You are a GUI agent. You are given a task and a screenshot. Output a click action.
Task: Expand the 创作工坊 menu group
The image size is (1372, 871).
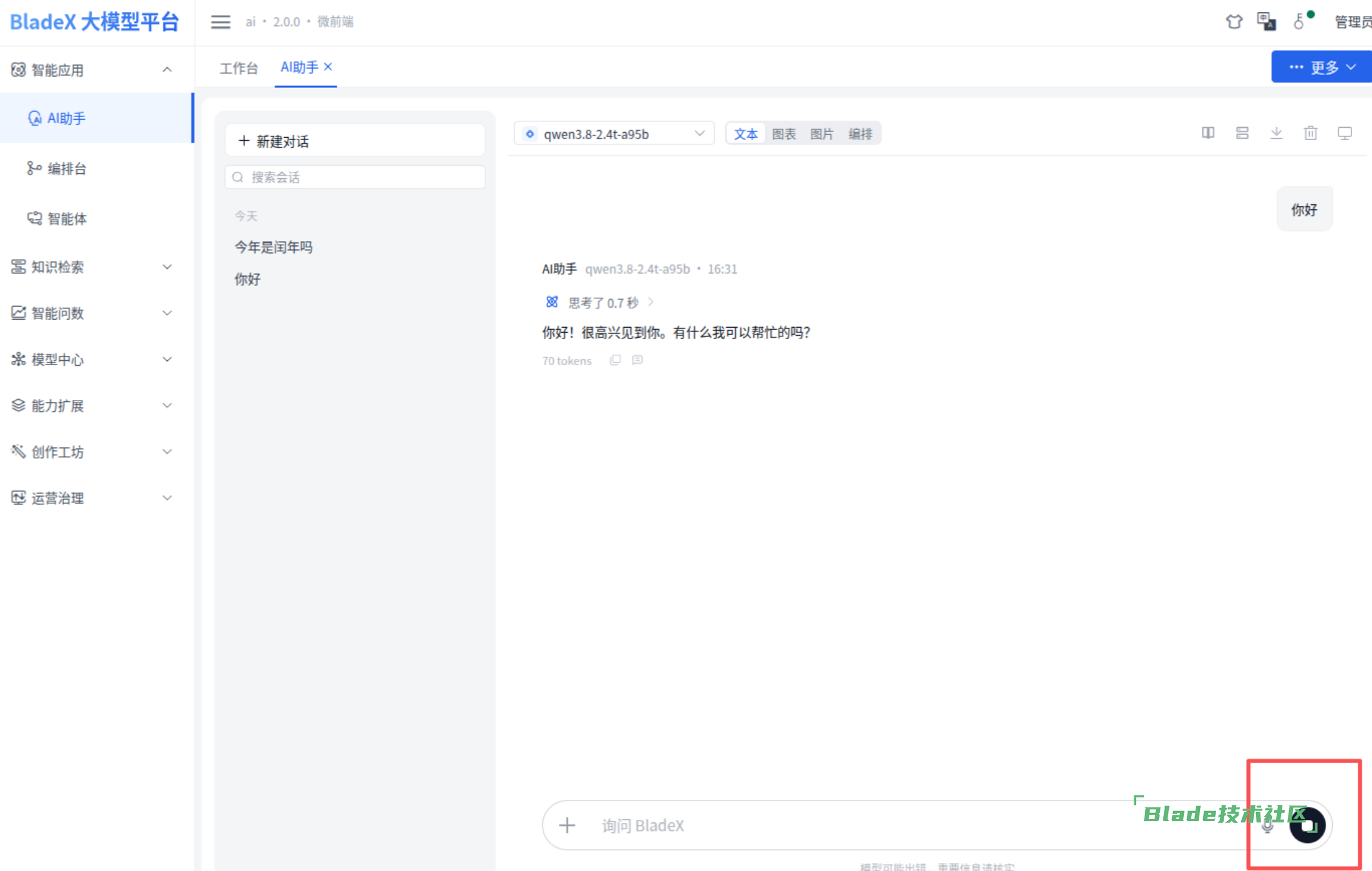[x=97, y=452]
